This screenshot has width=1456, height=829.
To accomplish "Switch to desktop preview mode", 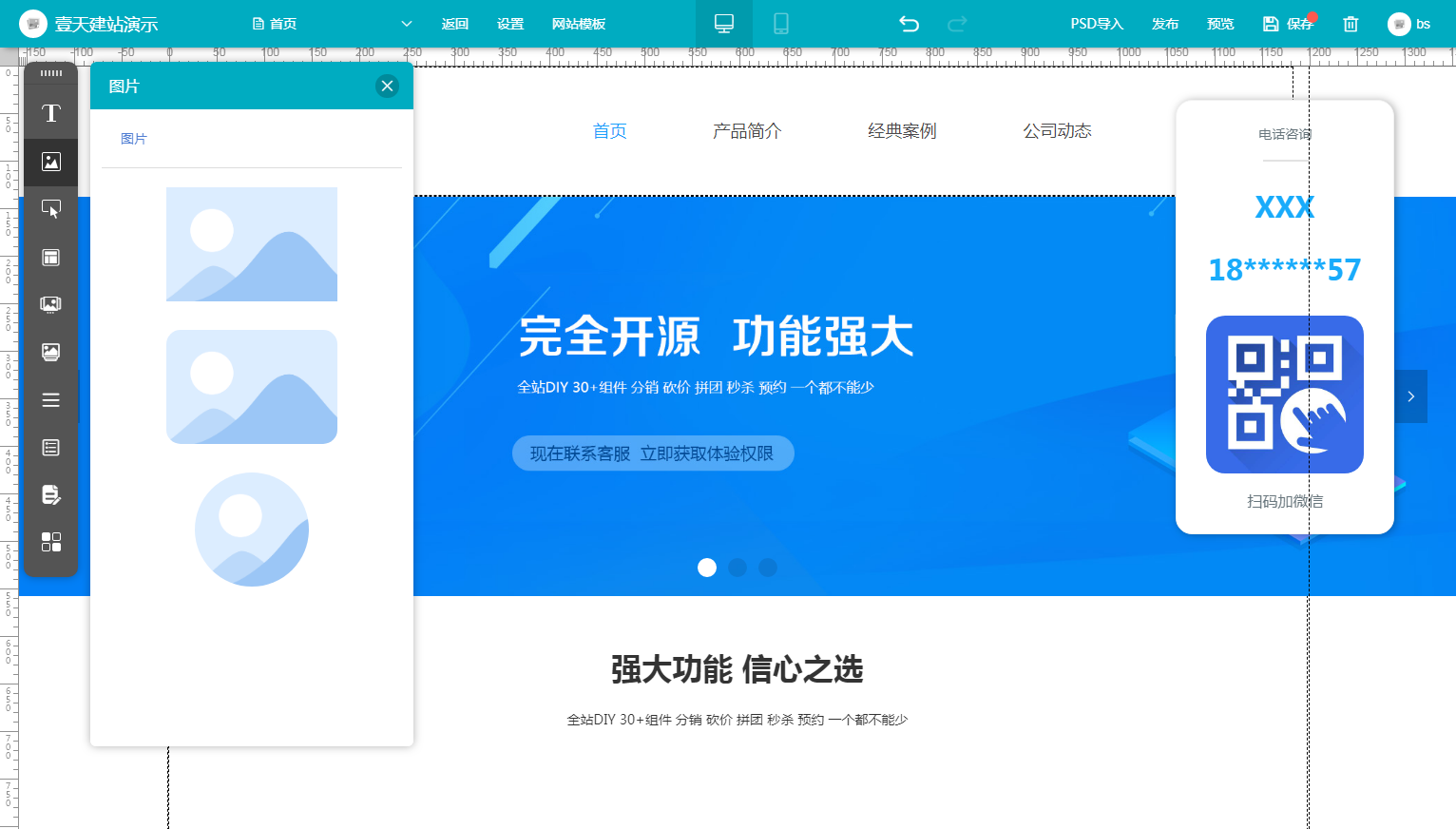I will [724, 24].
